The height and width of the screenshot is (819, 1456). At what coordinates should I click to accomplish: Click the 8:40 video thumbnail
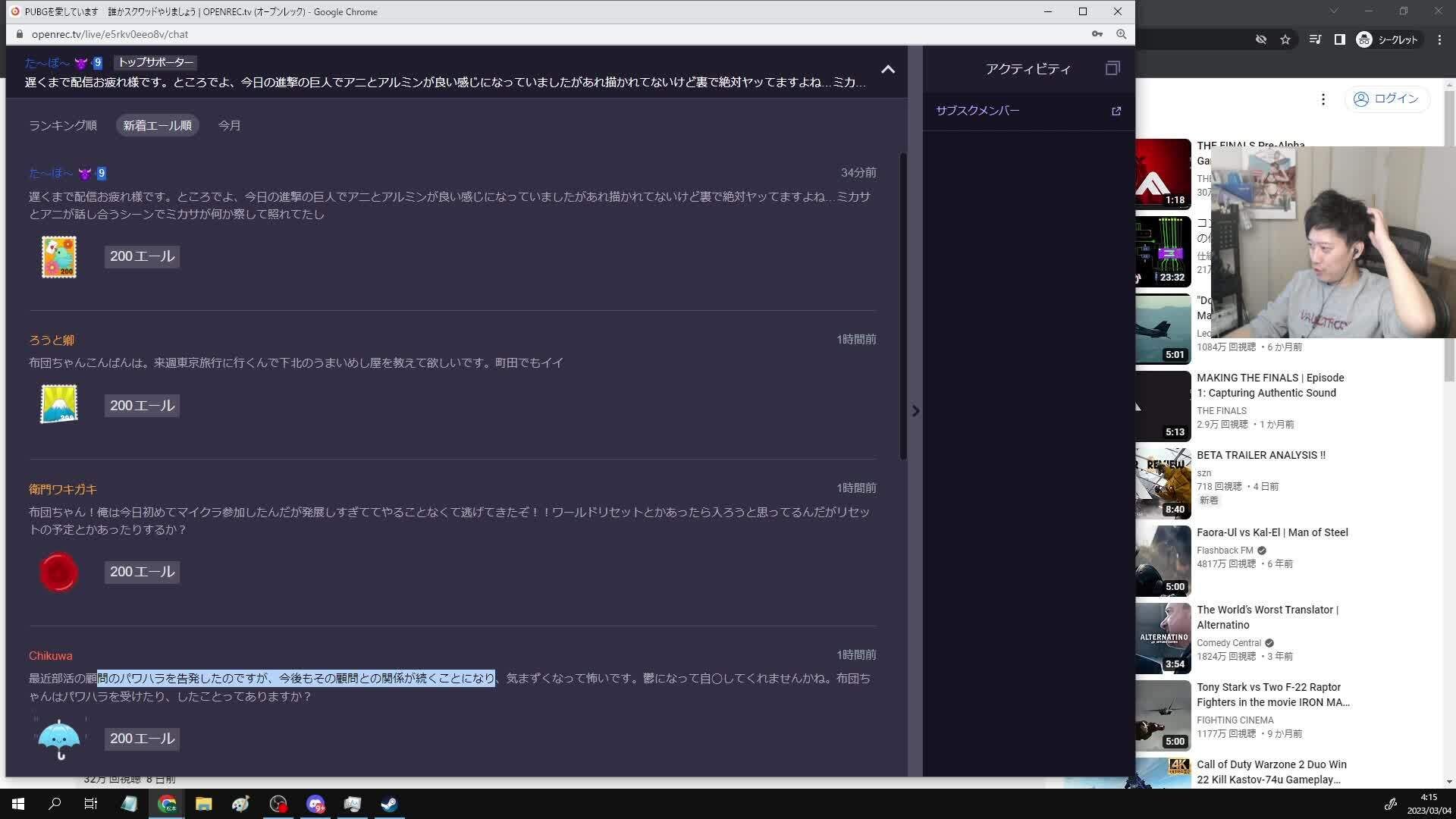click(1163, 483)
